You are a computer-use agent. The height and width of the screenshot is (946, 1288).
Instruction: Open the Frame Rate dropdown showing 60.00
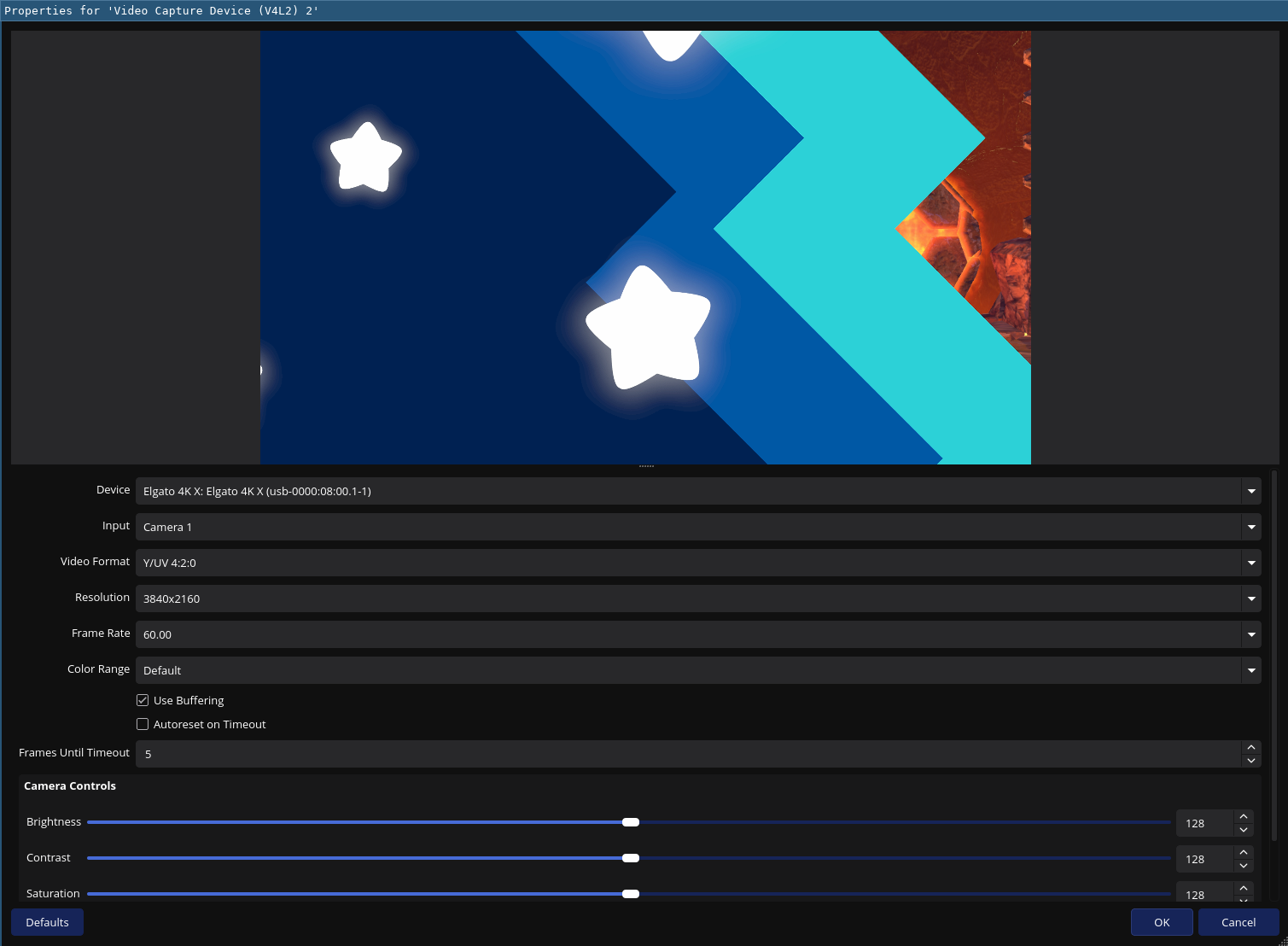tap(698, 634)
